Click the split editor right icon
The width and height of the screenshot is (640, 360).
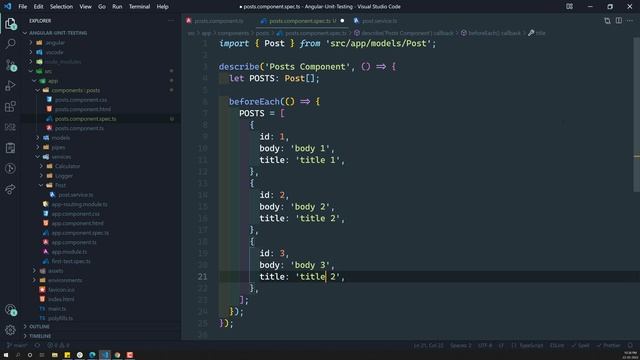(x=619, y=20)
